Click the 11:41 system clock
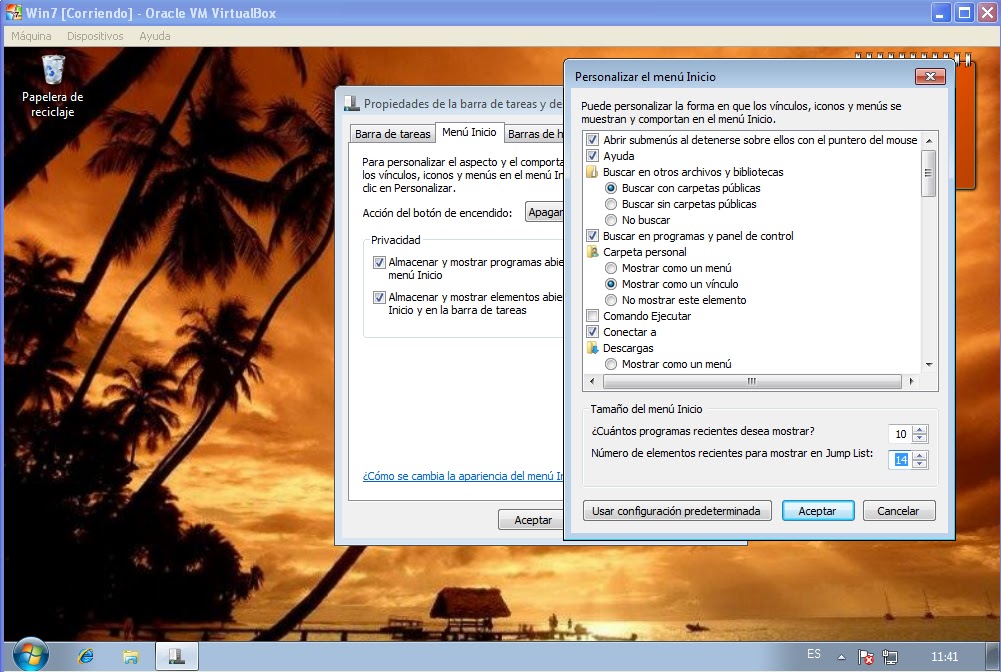This screenshot has width=1001, height=672. pyautogui.click(x=944, y=657)
